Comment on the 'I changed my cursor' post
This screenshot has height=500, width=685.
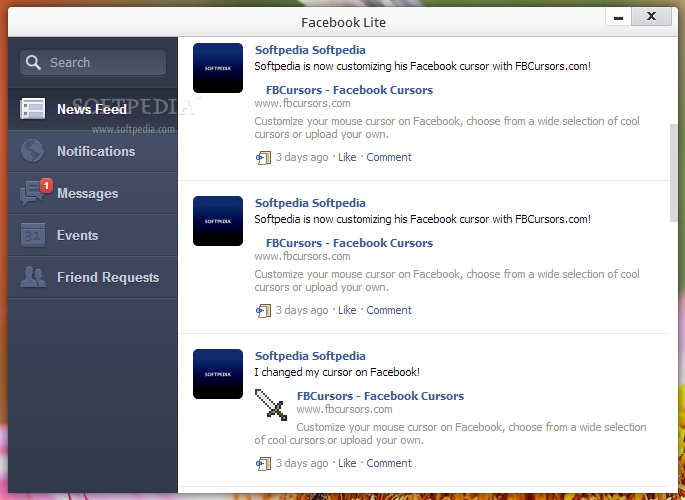(389, 463)
